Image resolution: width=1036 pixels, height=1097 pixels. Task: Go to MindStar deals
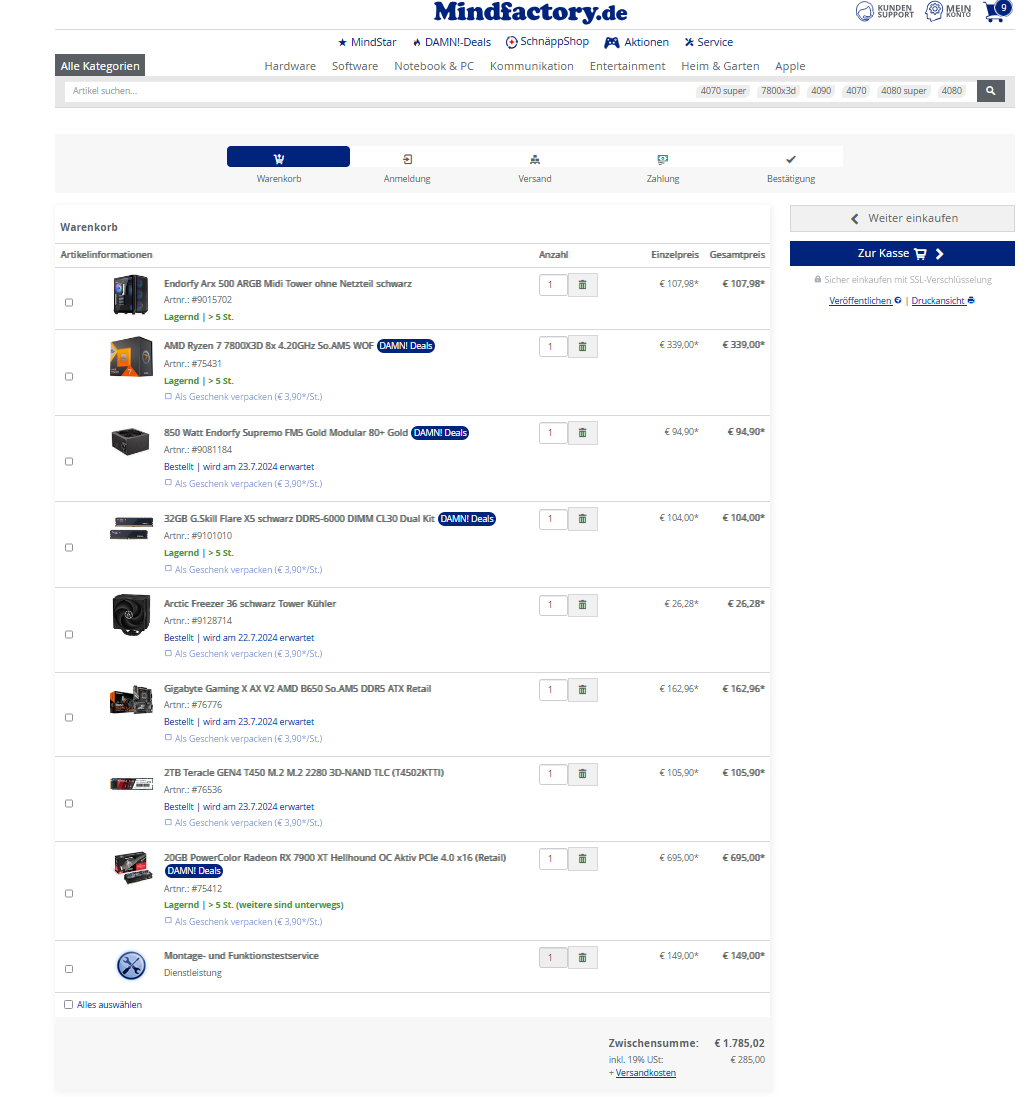[x=367, y=42]
